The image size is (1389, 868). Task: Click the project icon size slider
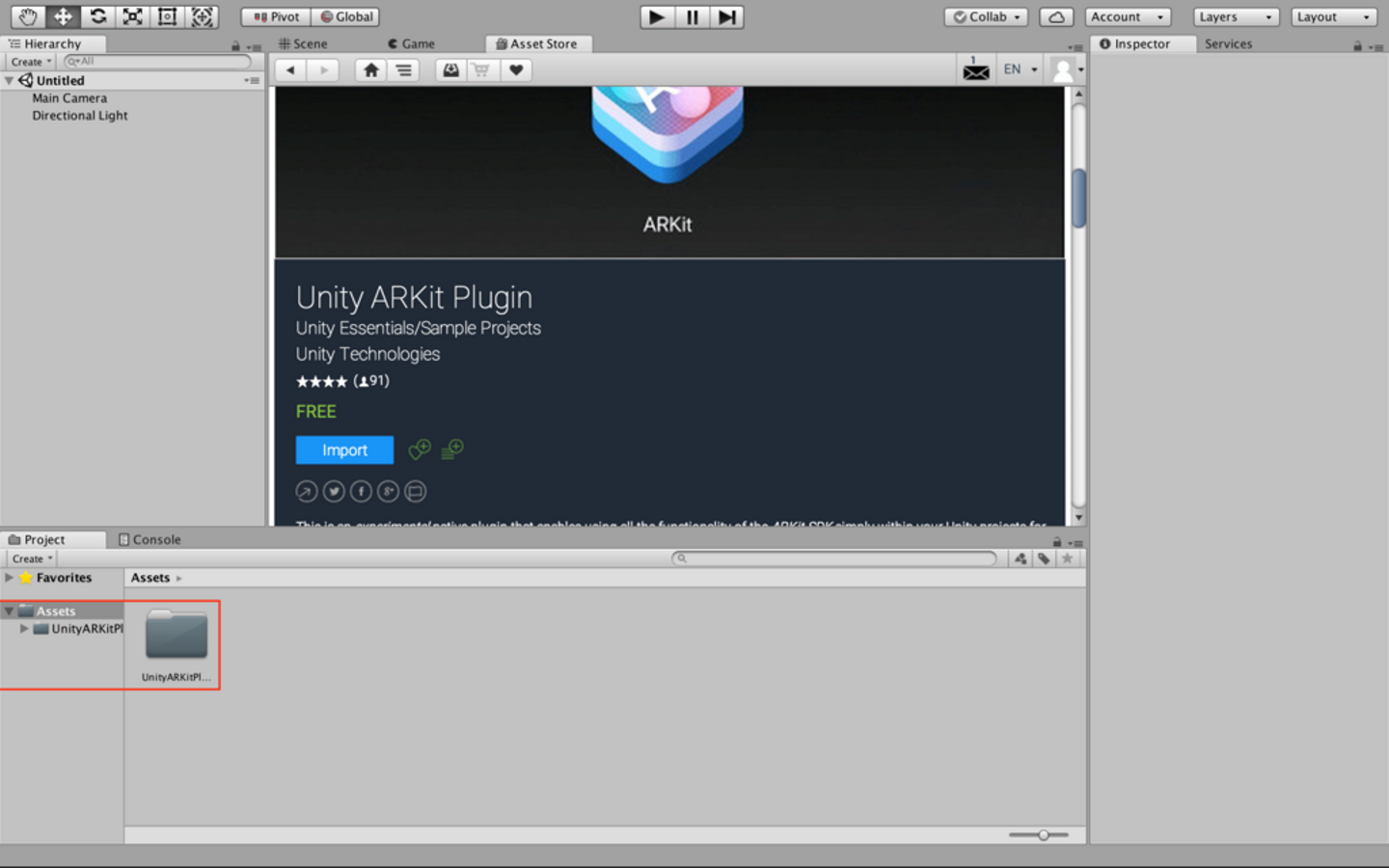pyautogui.click(x=1043, y=835)
